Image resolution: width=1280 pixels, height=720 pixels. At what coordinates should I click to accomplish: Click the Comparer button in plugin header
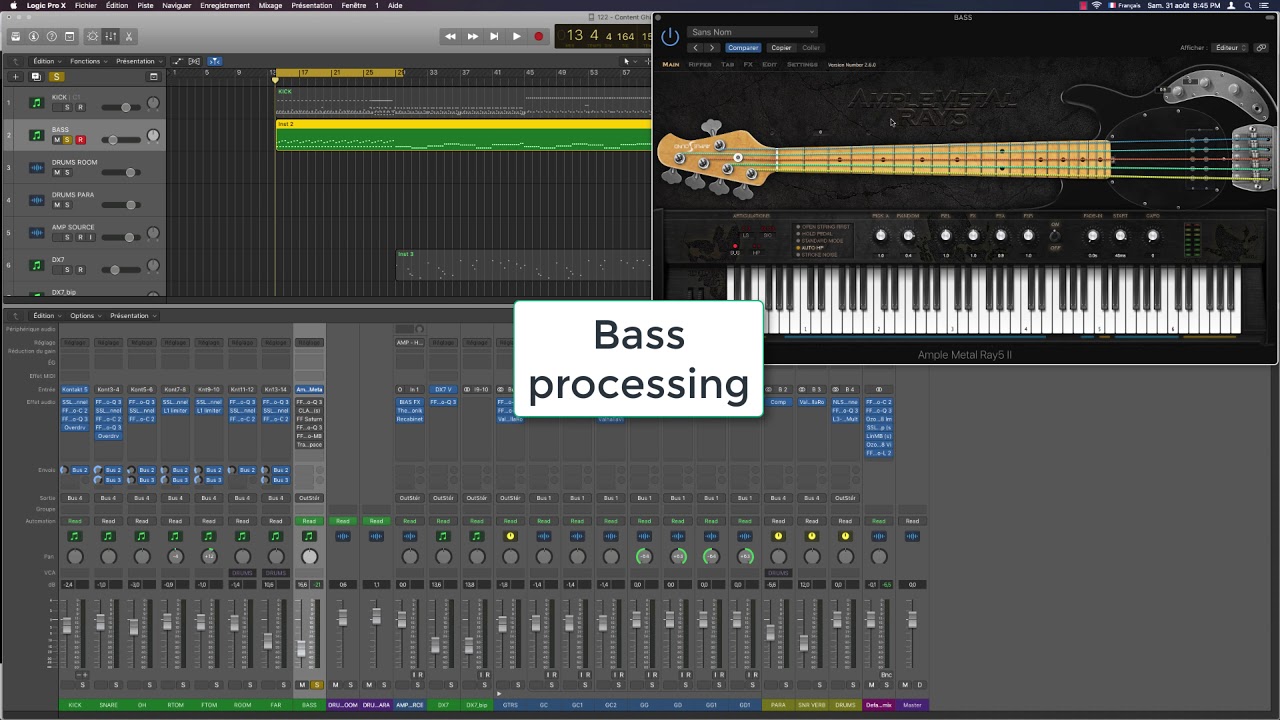(743, 47)
